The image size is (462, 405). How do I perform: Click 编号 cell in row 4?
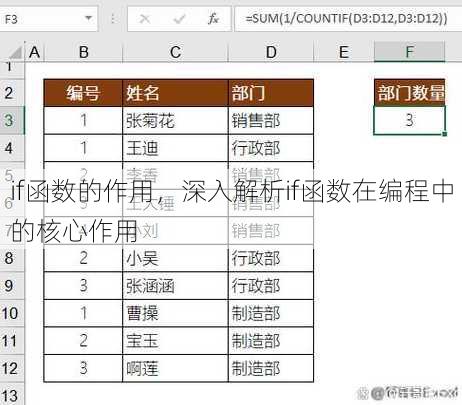click(83, 148)
